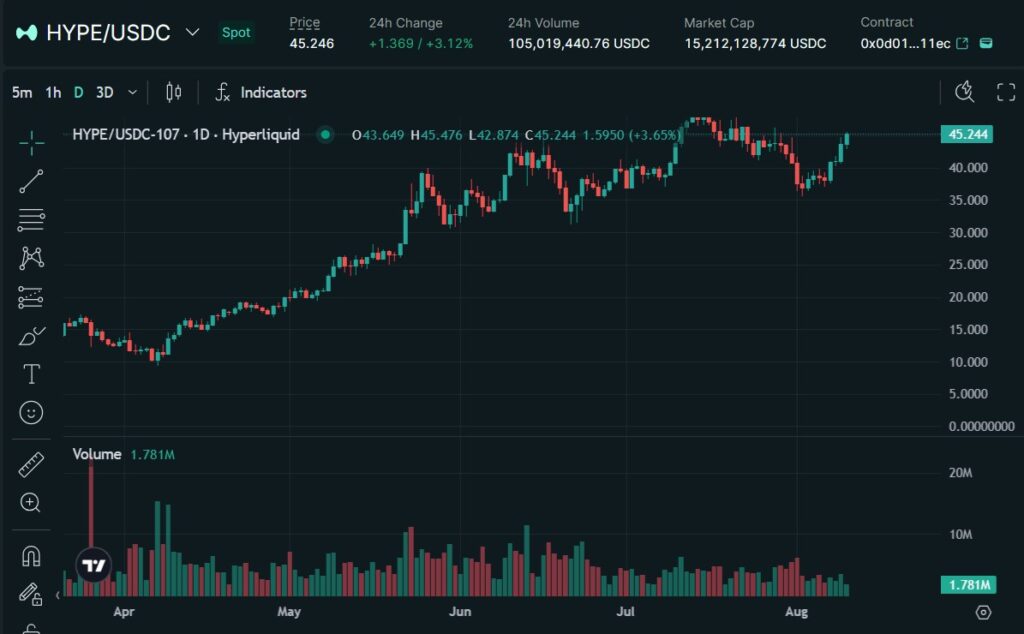Viewport: 1024px width, 634px height.
Task: Click the Apr label on time axis
Action: [x=123, y=612]
